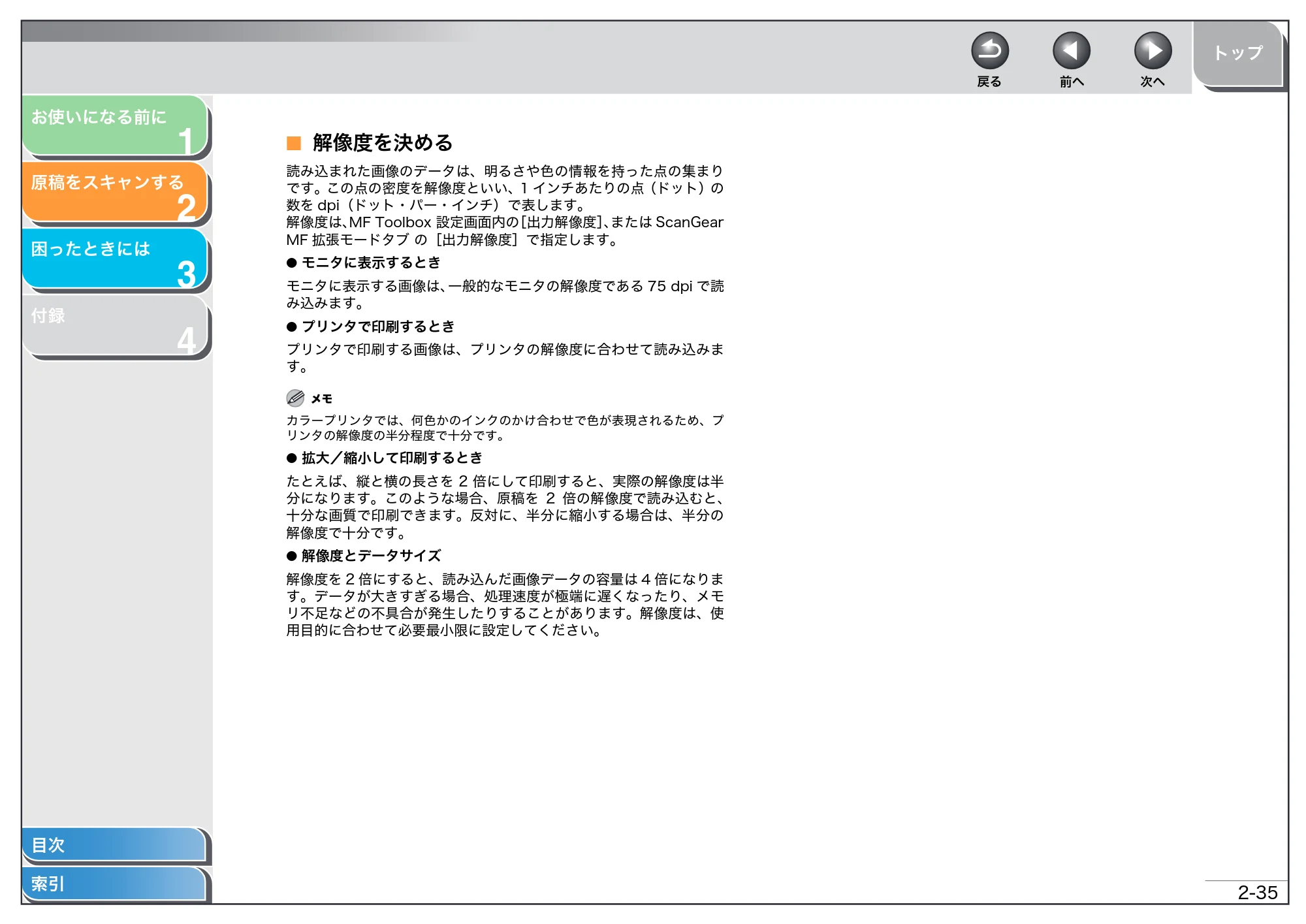Click subheading 拡大／縮小して印刷するとき
Viewport: 1306px width, 924px height.
pyautogui.click(x=392, y=458)
